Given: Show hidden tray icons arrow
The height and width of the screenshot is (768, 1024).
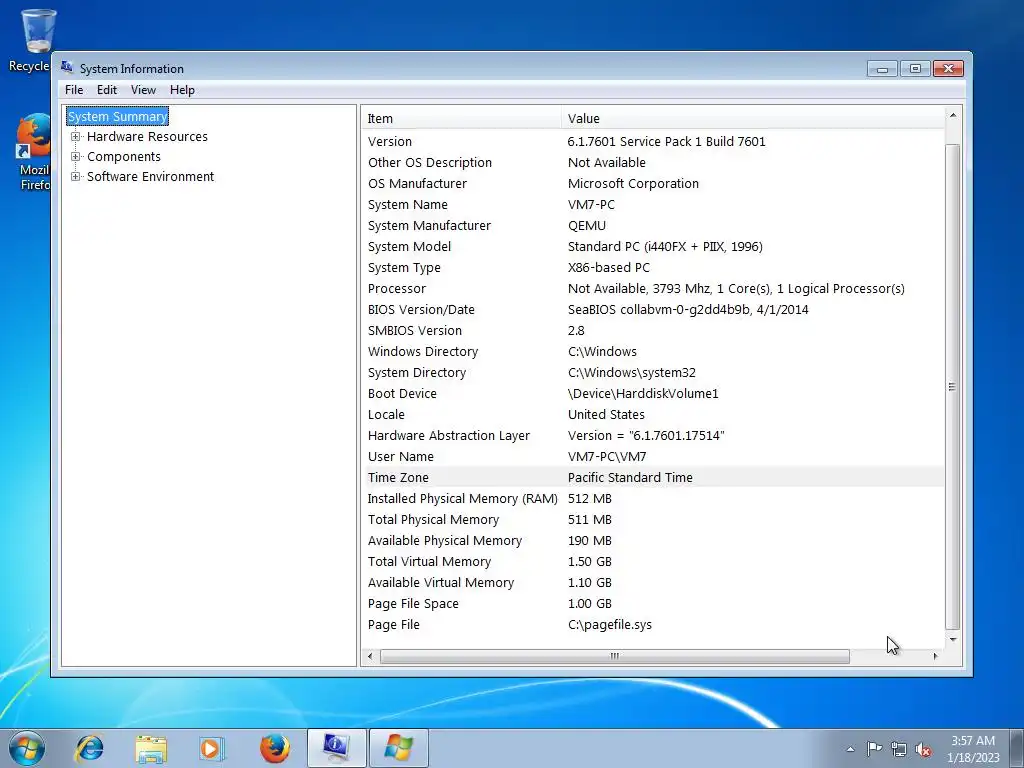Looking at the screenshot, I should tap(850, 749).
